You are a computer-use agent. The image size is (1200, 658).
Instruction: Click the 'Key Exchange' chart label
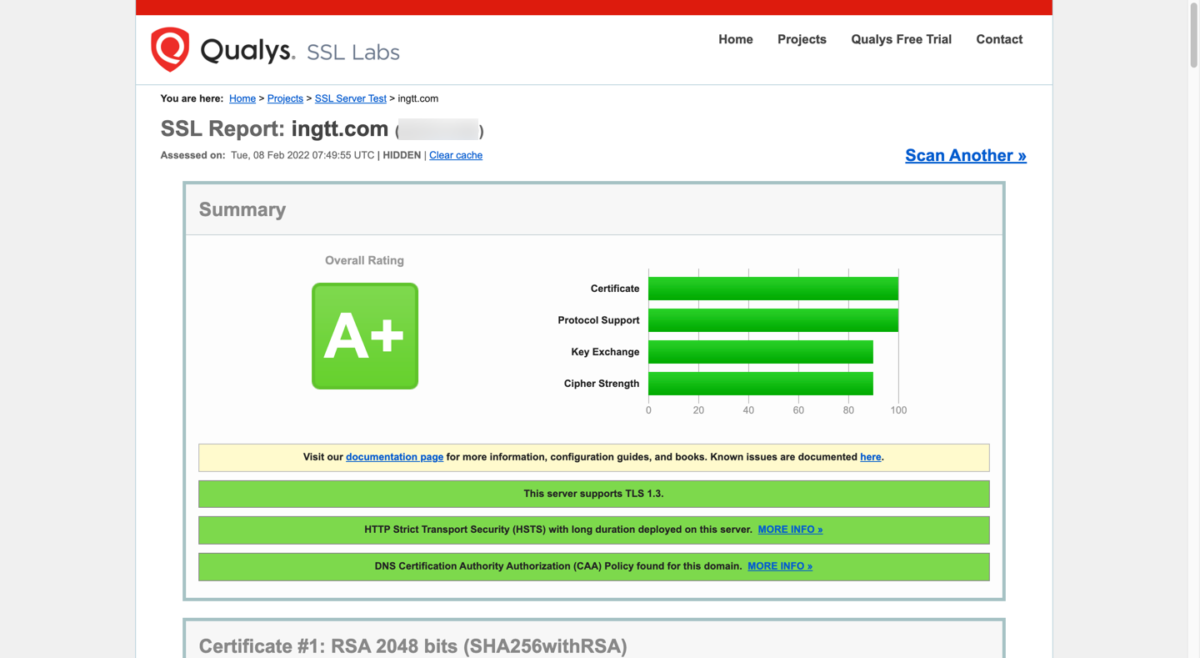(x=605, y=352)
